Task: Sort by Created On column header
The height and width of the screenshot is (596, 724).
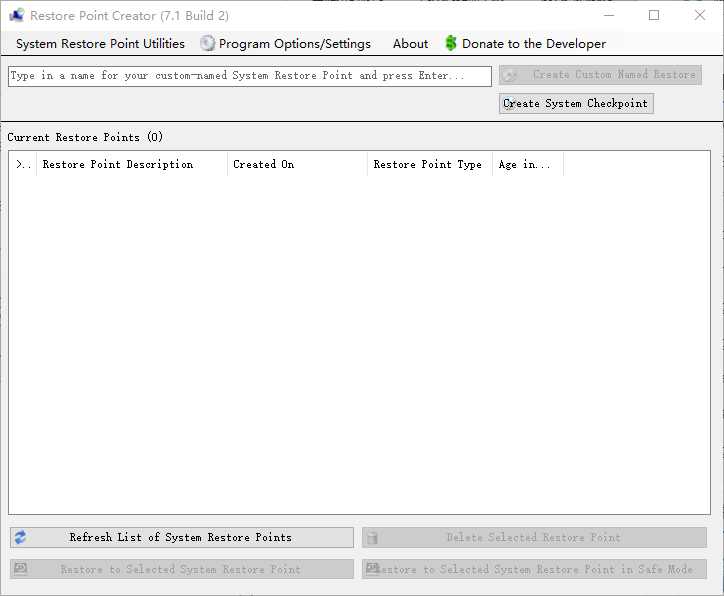Action: point(297,164)
